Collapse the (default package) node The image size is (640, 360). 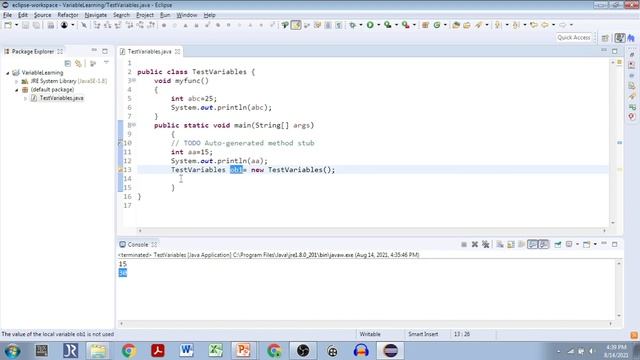(x=17, y=90)
